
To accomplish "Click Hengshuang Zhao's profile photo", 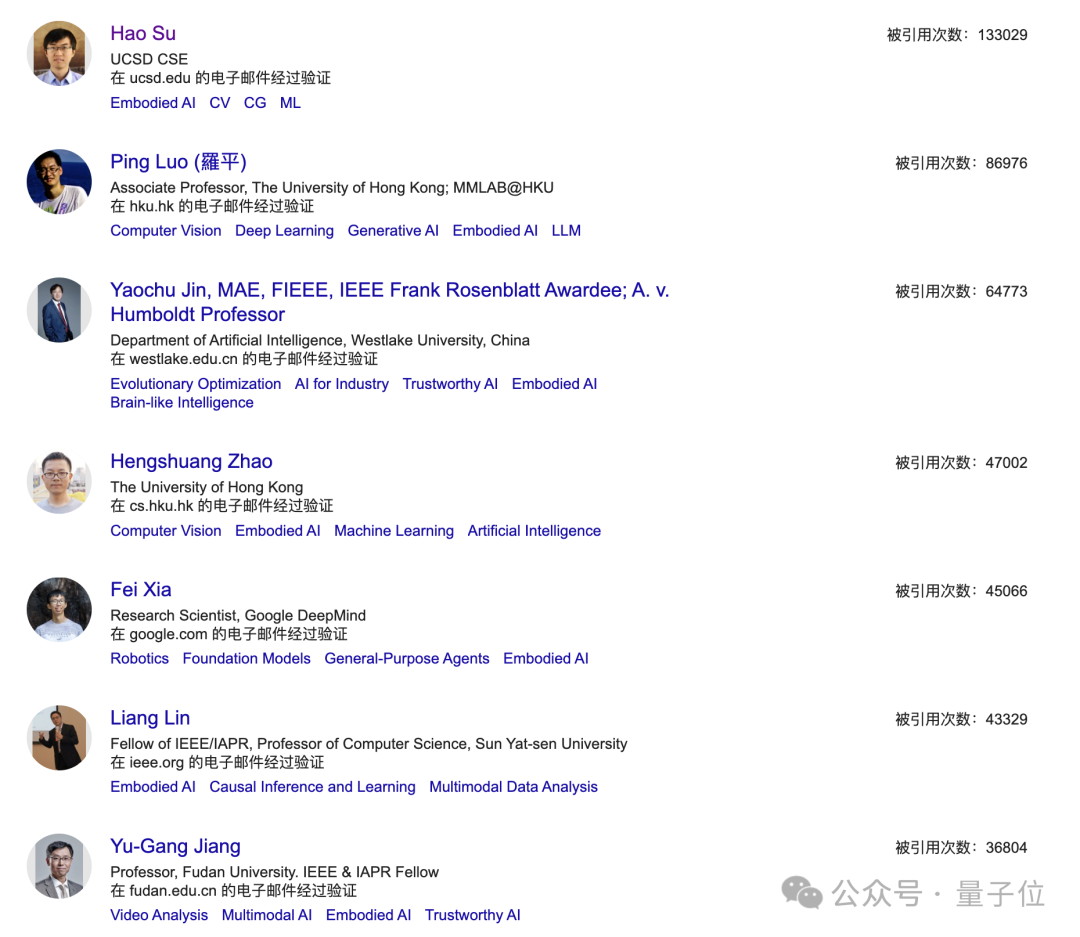I will pos(59,482).
